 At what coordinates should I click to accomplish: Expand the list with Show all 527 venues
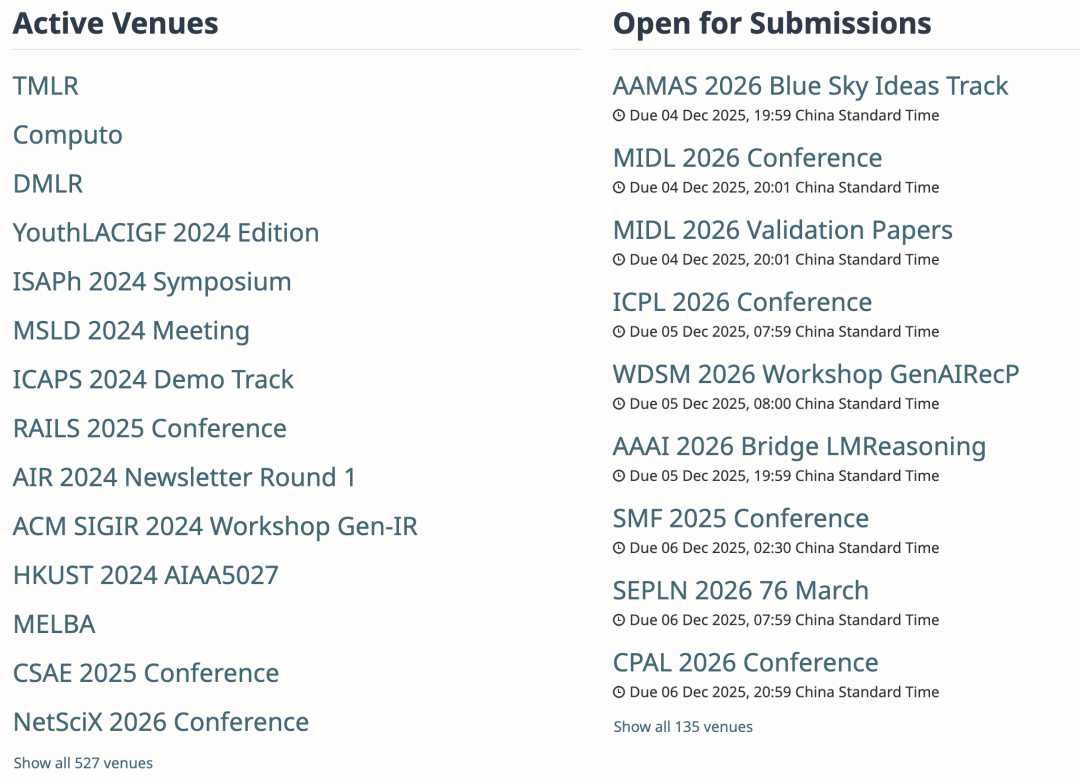pyautogui.click(x=83, y=763)
